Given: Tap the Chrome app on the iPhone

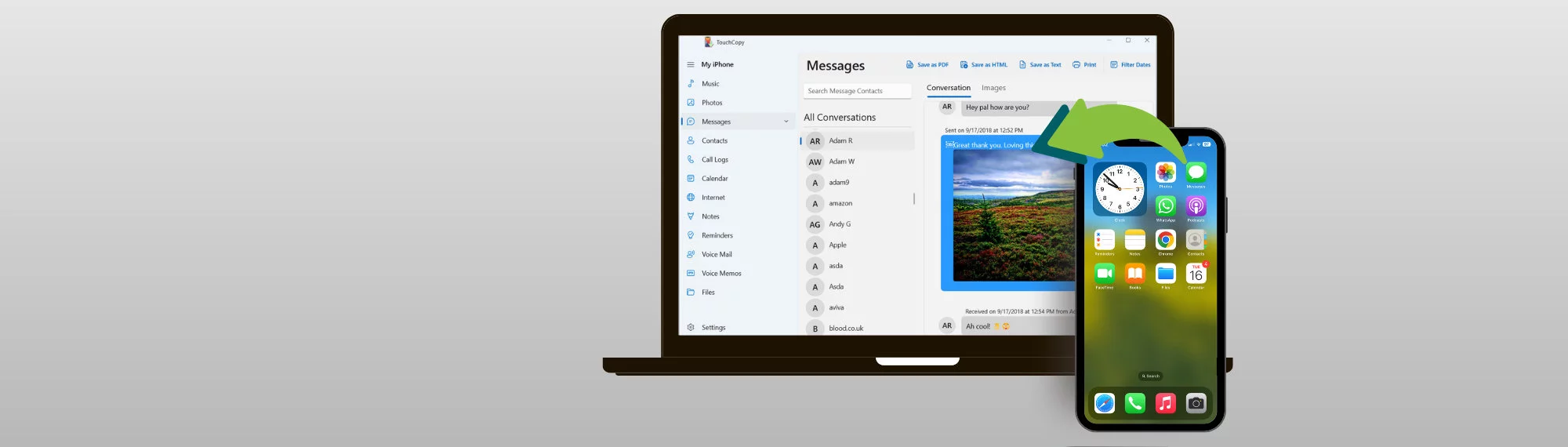Looking at the screenshot, I should [1166, 240].
